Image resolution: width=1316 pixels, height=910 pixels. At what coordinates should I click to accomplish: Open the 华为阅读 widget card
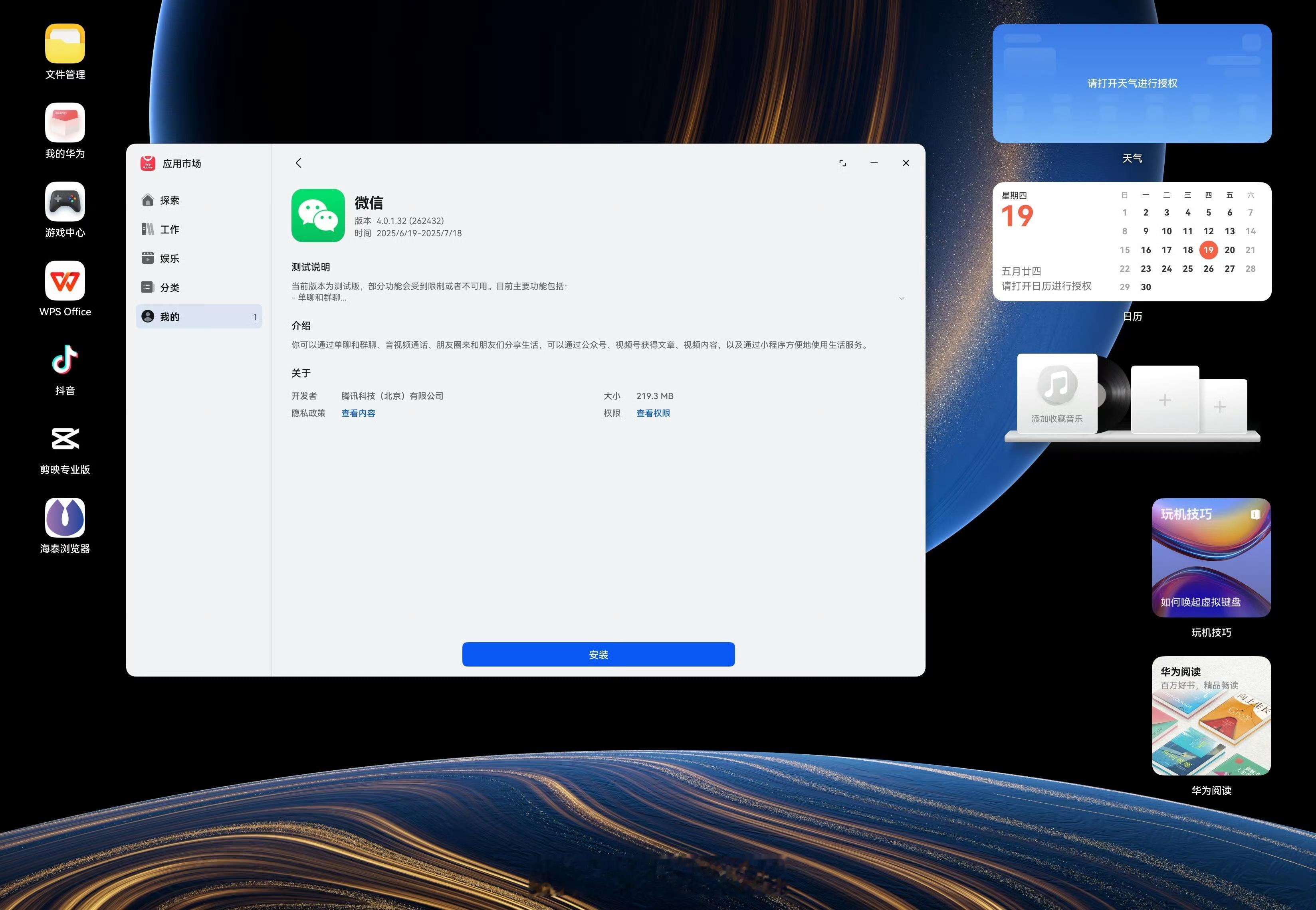pyautogui.click(x=1211, y=716)
